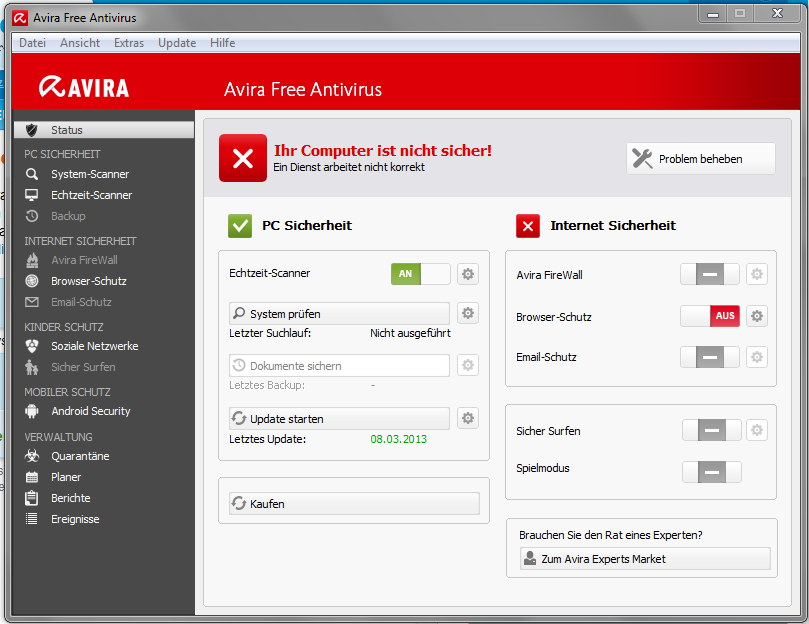Image resolution: width=809 pixels, height=624 pixels.
Task: Click the Soziale Netzwerke icon in the sidebar
Action: pyautogui.click(x=31, y=346)
